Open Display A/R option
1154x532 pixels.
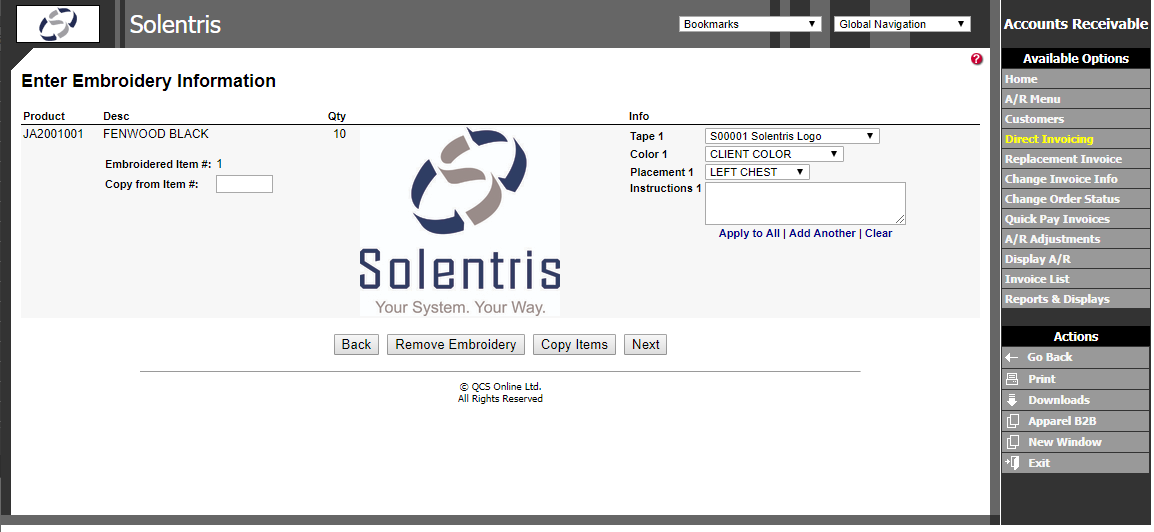1075,259
